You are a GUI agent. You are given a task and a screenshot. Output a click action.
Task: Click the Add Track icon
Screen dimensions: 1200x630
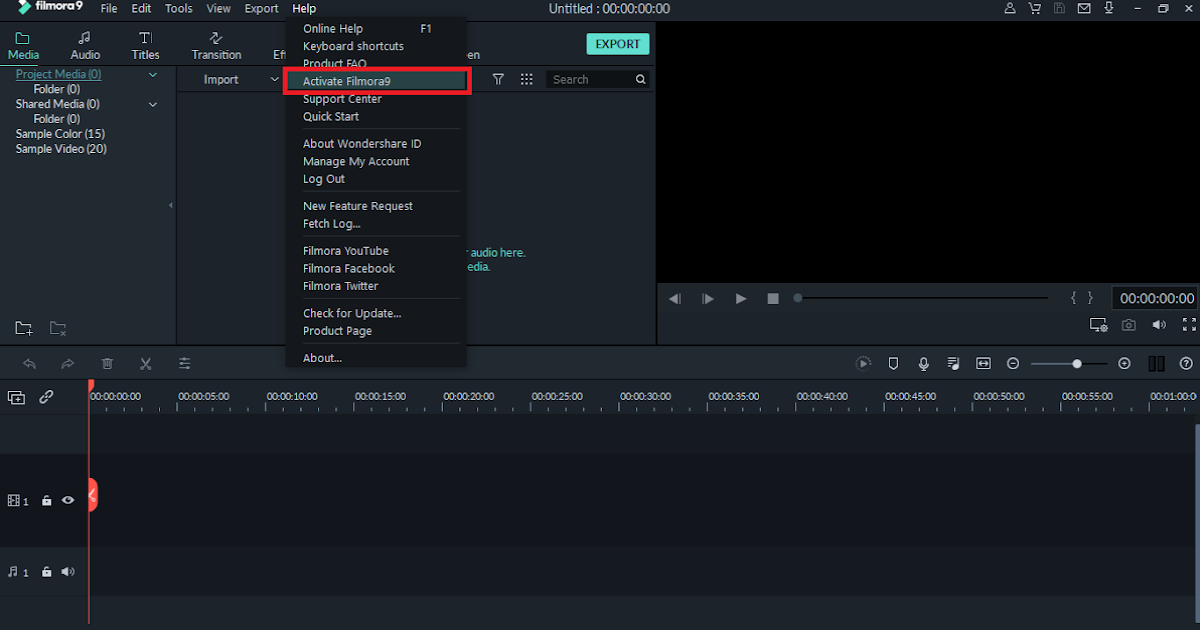coord(17,397)
